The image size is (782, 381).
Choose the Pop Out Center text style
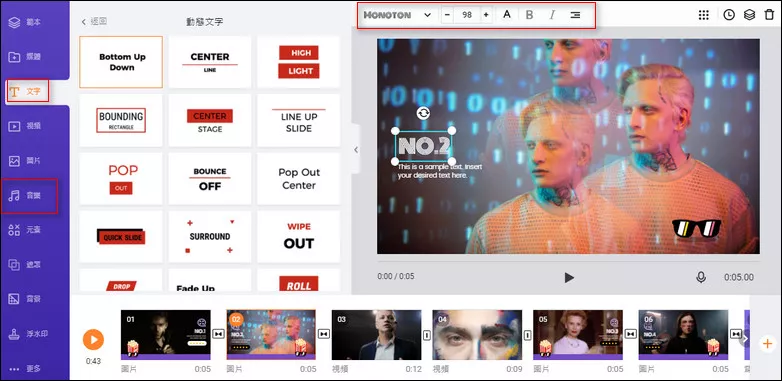tap(299, 179)
